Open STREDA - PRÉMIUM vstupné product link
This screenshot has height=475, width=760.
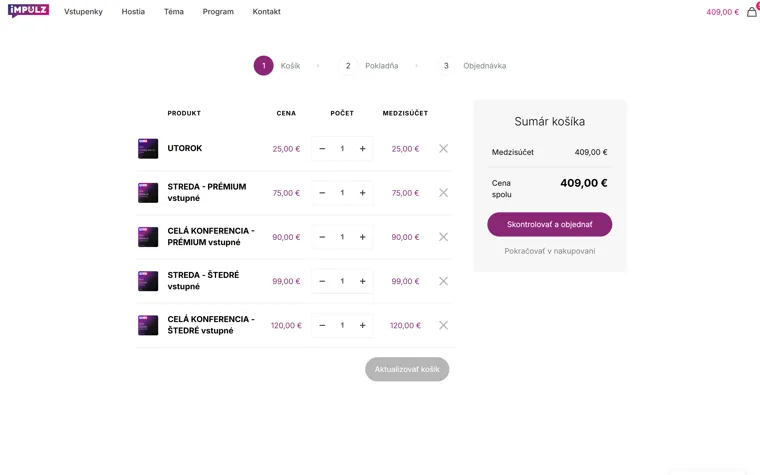coord(207,192)
